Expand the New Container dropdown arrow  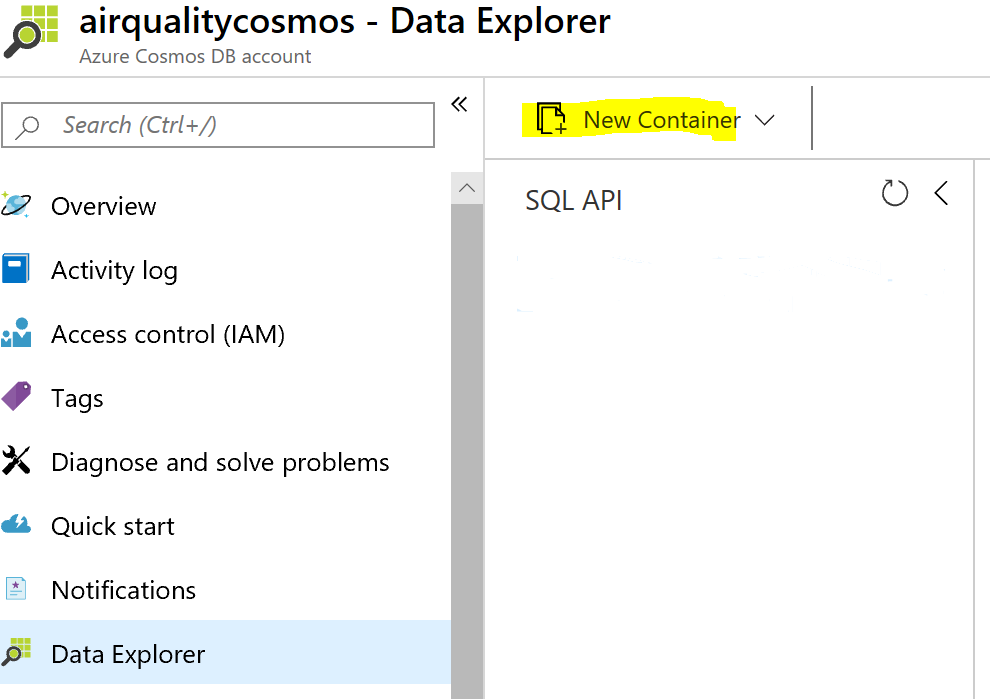pos(765,120)
